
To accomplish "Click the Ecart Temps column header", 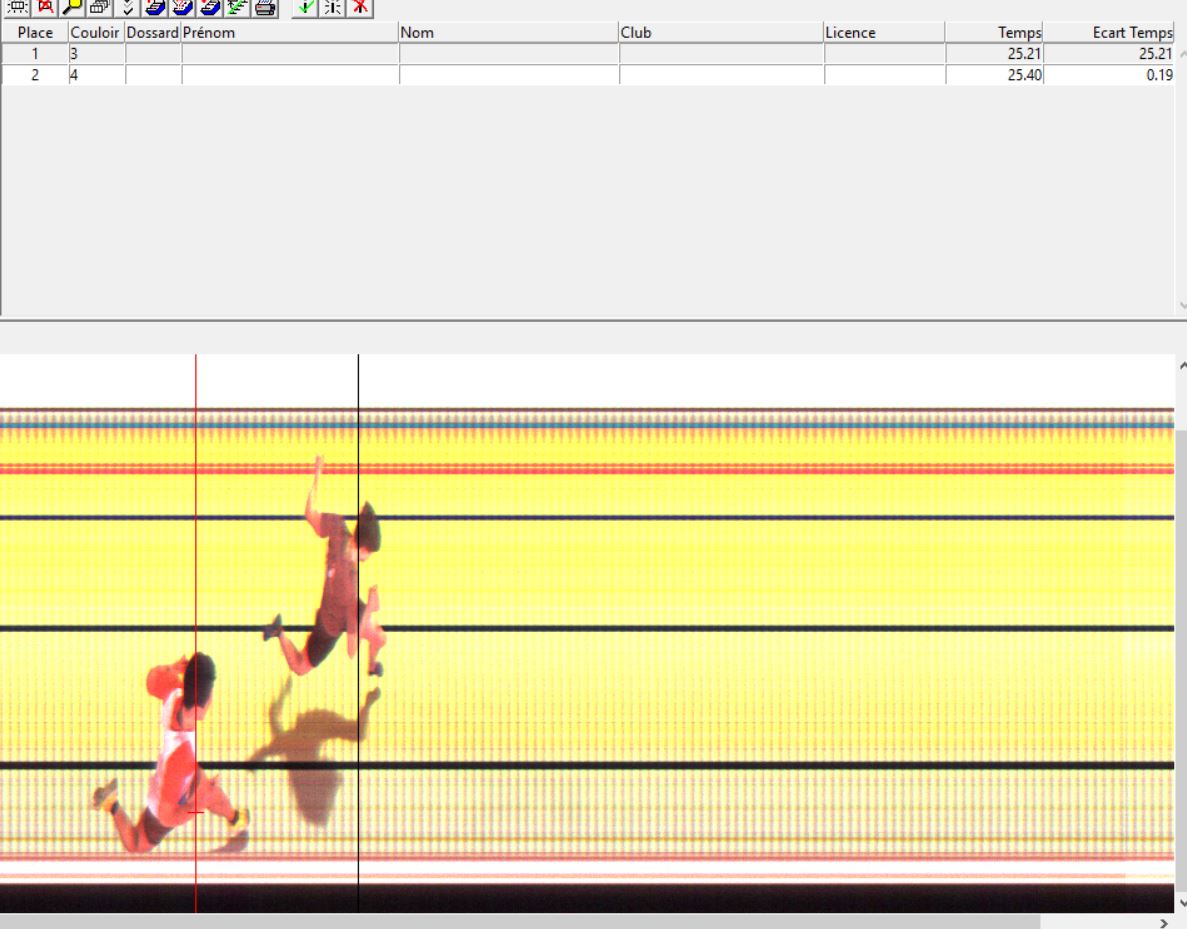I will tap(1109, 33).
